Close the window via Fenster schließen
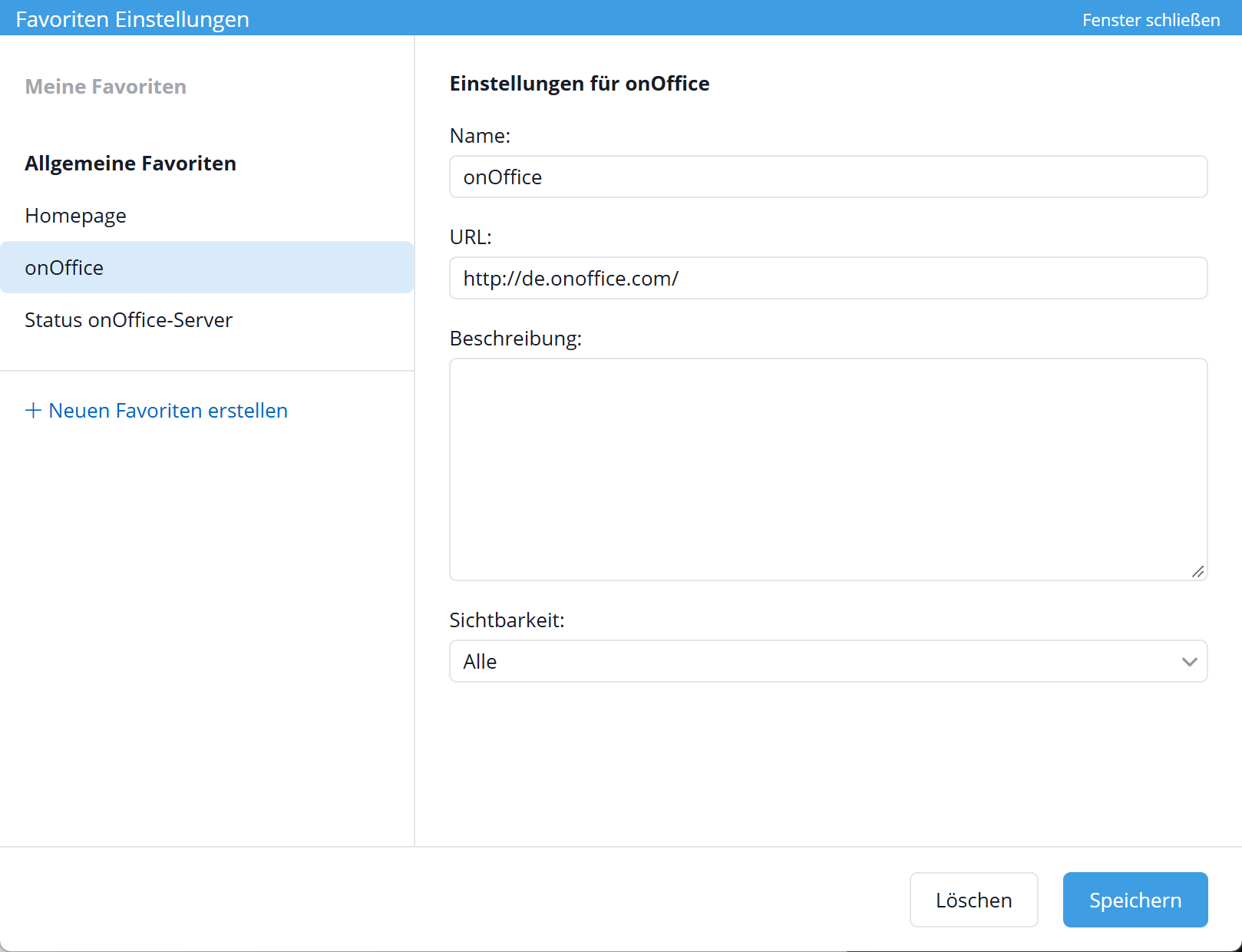This screenshot has height=952, width=1242. click(1151, 20)
